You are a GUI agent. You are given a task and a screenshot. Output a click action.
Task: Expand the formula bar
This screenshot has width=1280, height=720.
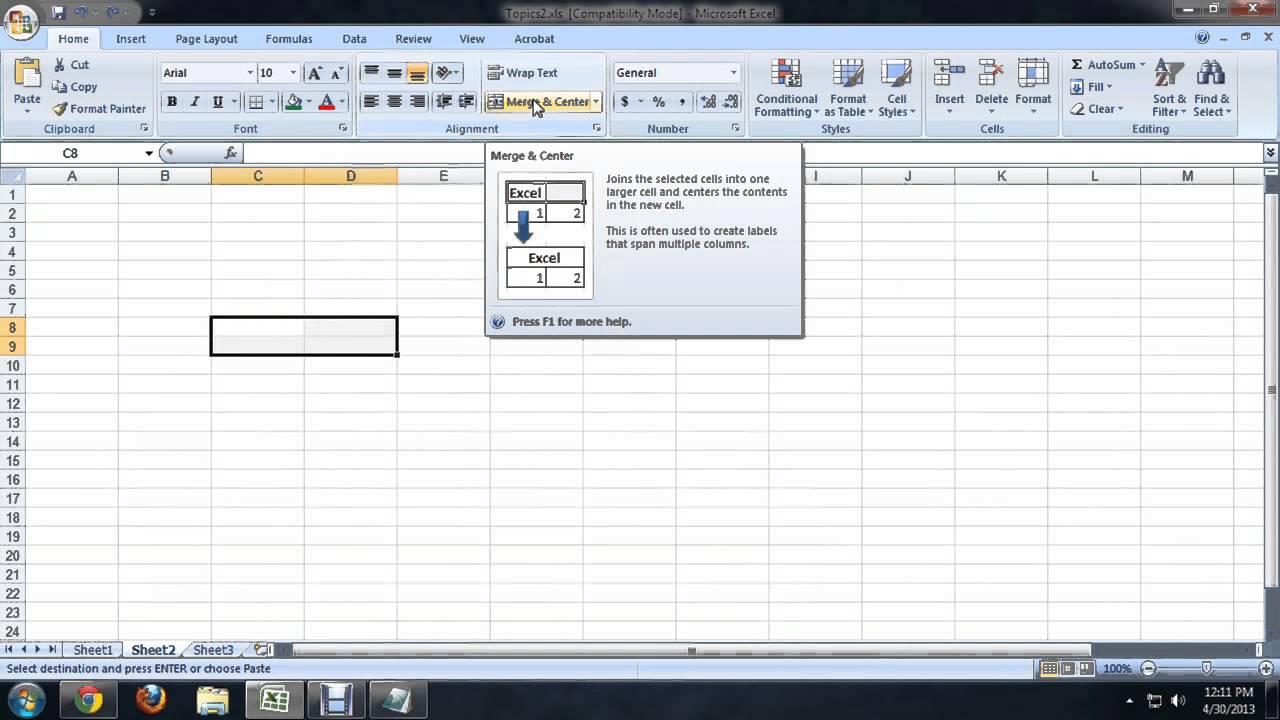(1270, 153)
